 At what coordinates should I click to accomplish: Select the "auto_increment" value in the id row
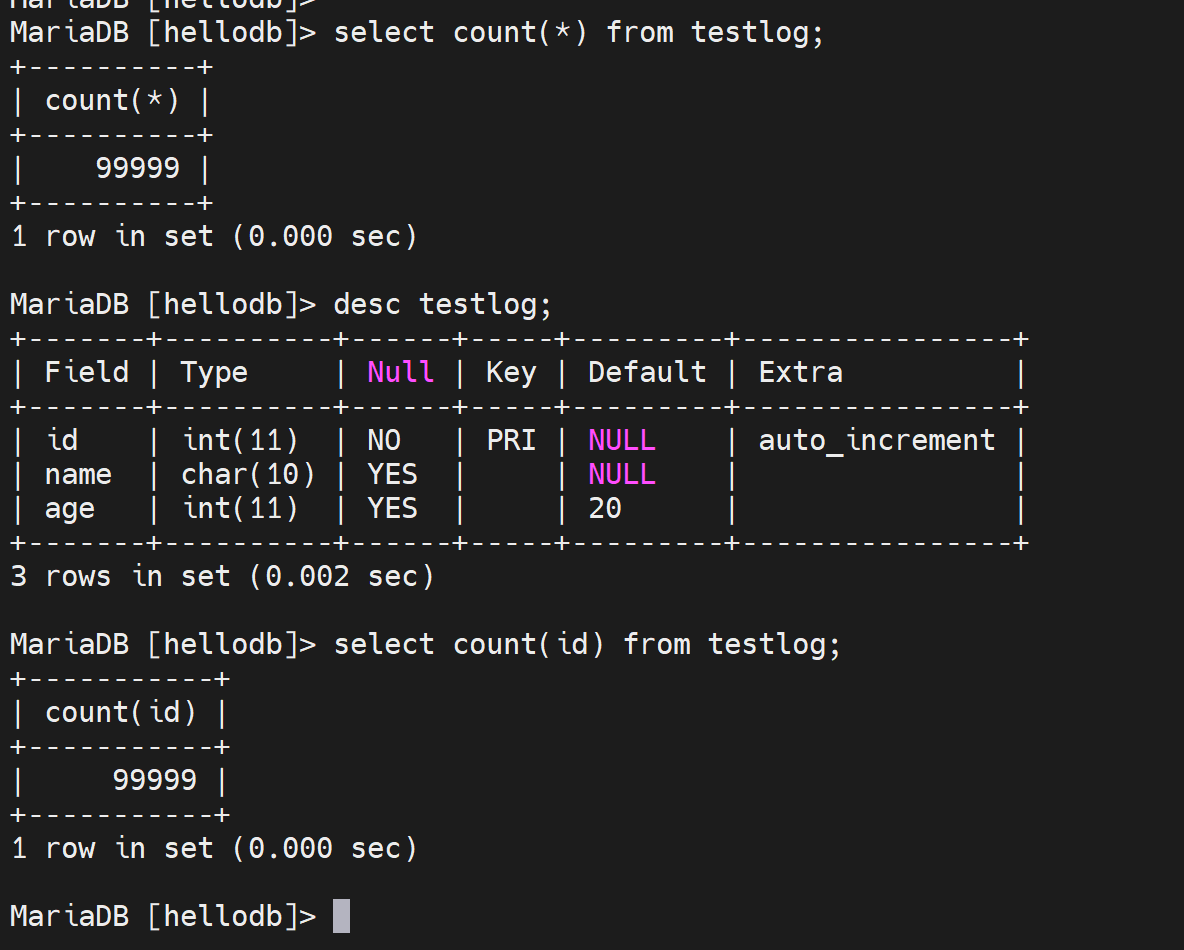pos(877,440)
